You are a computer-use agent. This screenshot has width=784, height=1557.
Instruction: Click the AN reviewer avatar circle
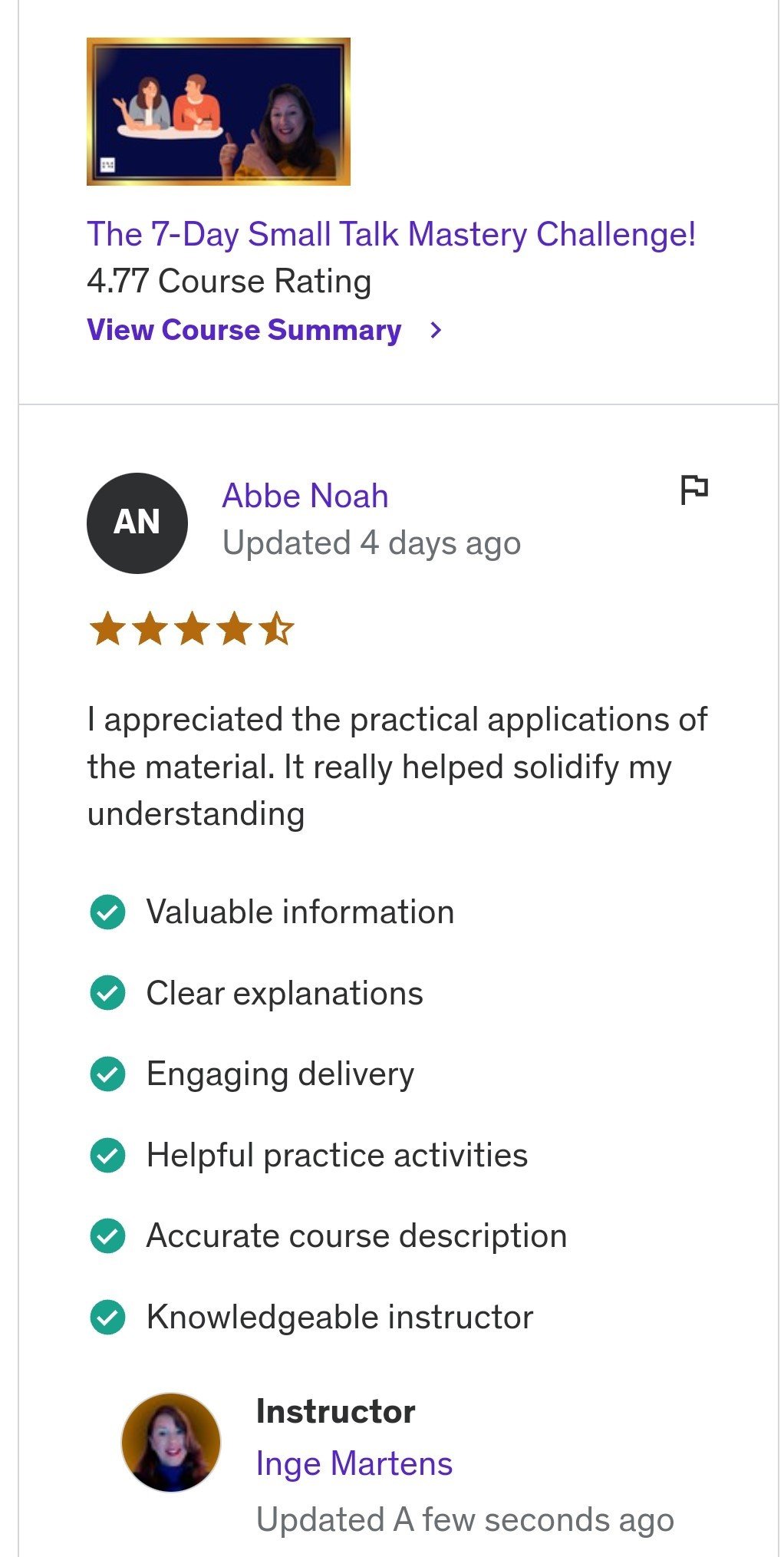click(x=137, y=523)
